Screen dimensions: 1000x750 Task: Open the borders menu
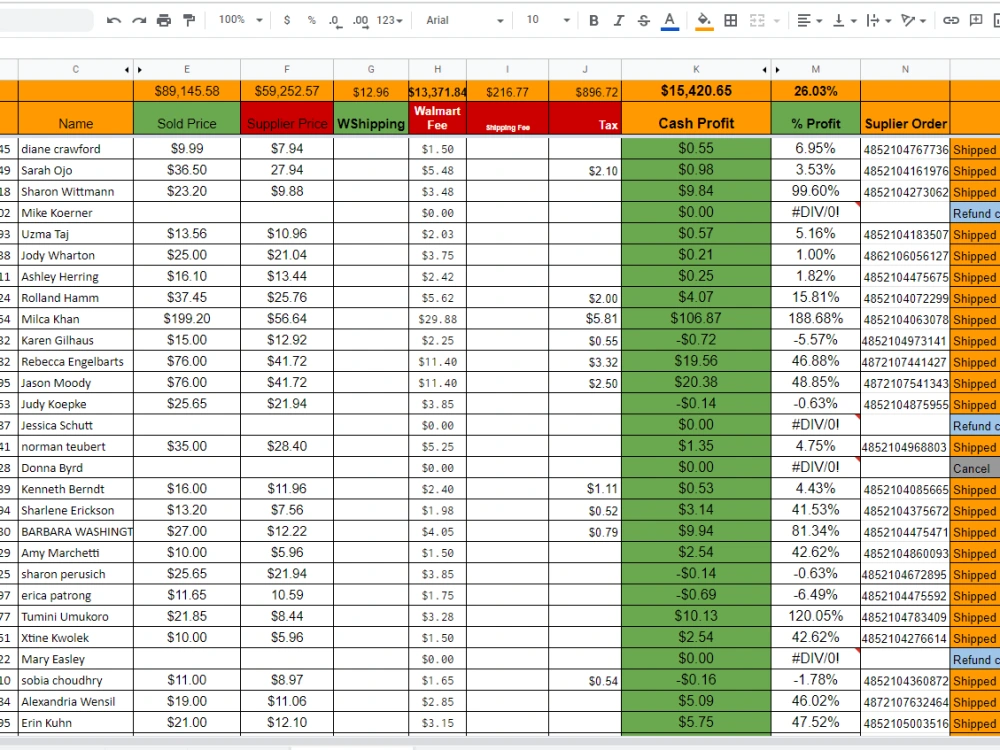[x=731, y=20]
